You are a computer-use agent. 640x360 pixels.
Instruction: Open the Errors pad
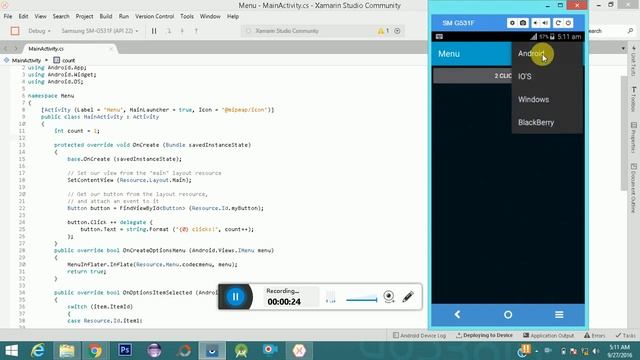pos(594,336)
